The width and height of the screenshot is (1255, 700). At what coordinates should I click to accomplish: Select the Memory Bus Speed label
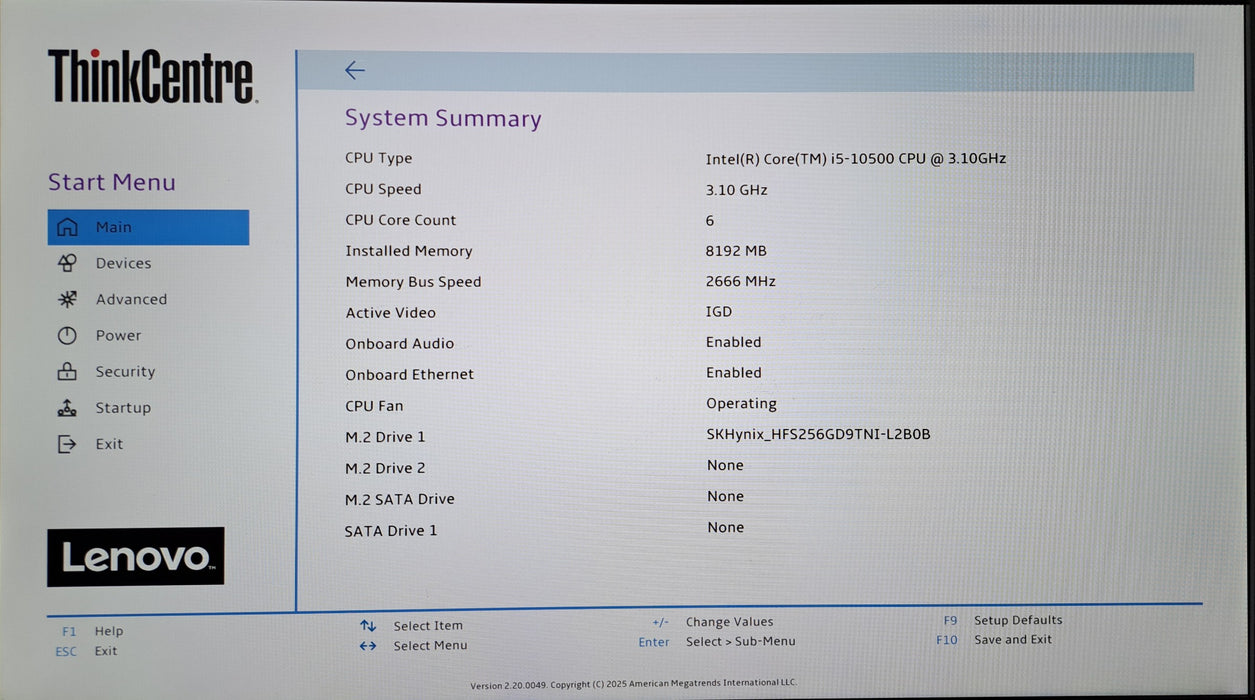(414, 282)
